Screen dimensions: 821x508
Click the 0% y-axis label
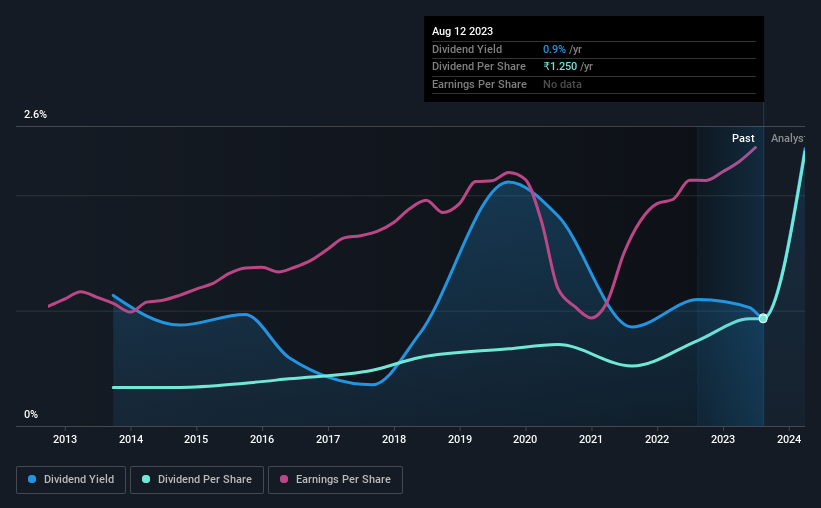pos(31,414)
